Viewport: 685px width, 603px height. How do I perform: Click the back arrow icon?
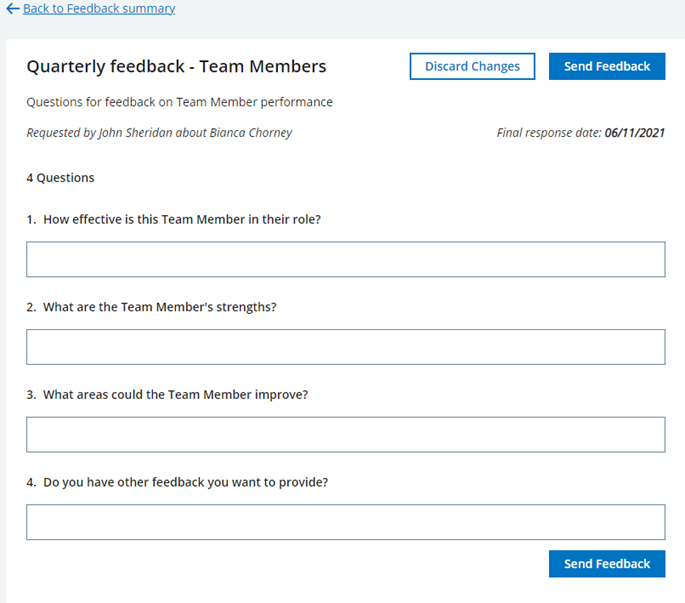point(13,9)
